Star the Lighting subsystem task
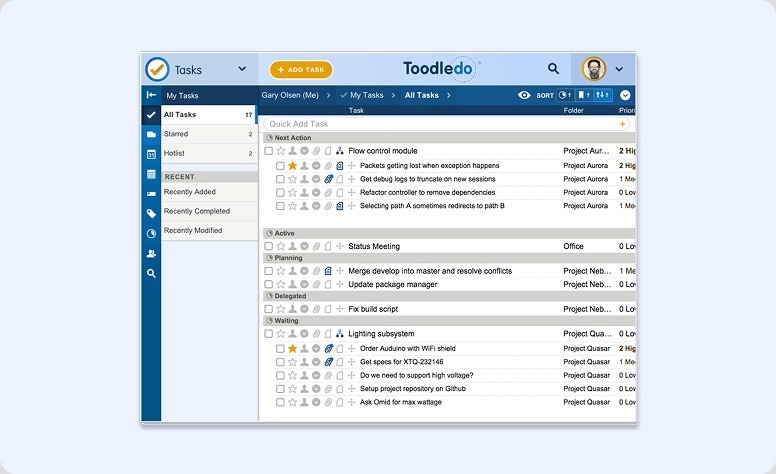This screenshot has height=474, width=776. pyautogui.click(x=281, y=334)
